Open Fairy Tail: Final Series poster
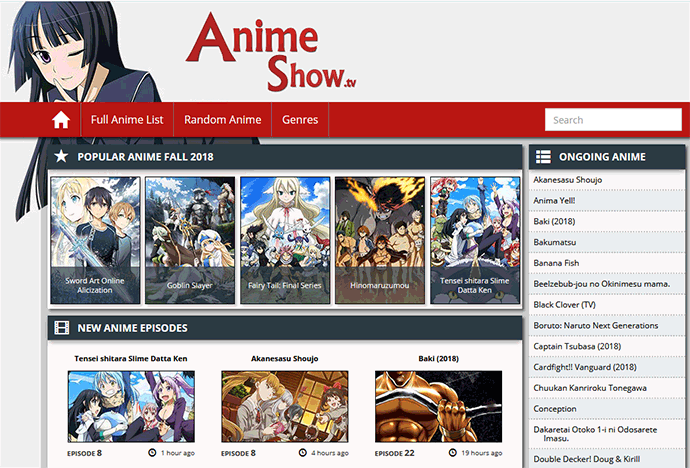 click(x=285, y=240)
